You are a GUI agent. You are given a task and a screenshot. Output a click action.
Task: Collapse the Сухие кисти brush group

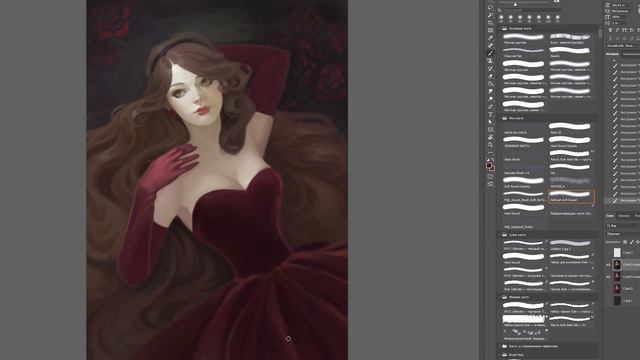[x=500, y=235]
